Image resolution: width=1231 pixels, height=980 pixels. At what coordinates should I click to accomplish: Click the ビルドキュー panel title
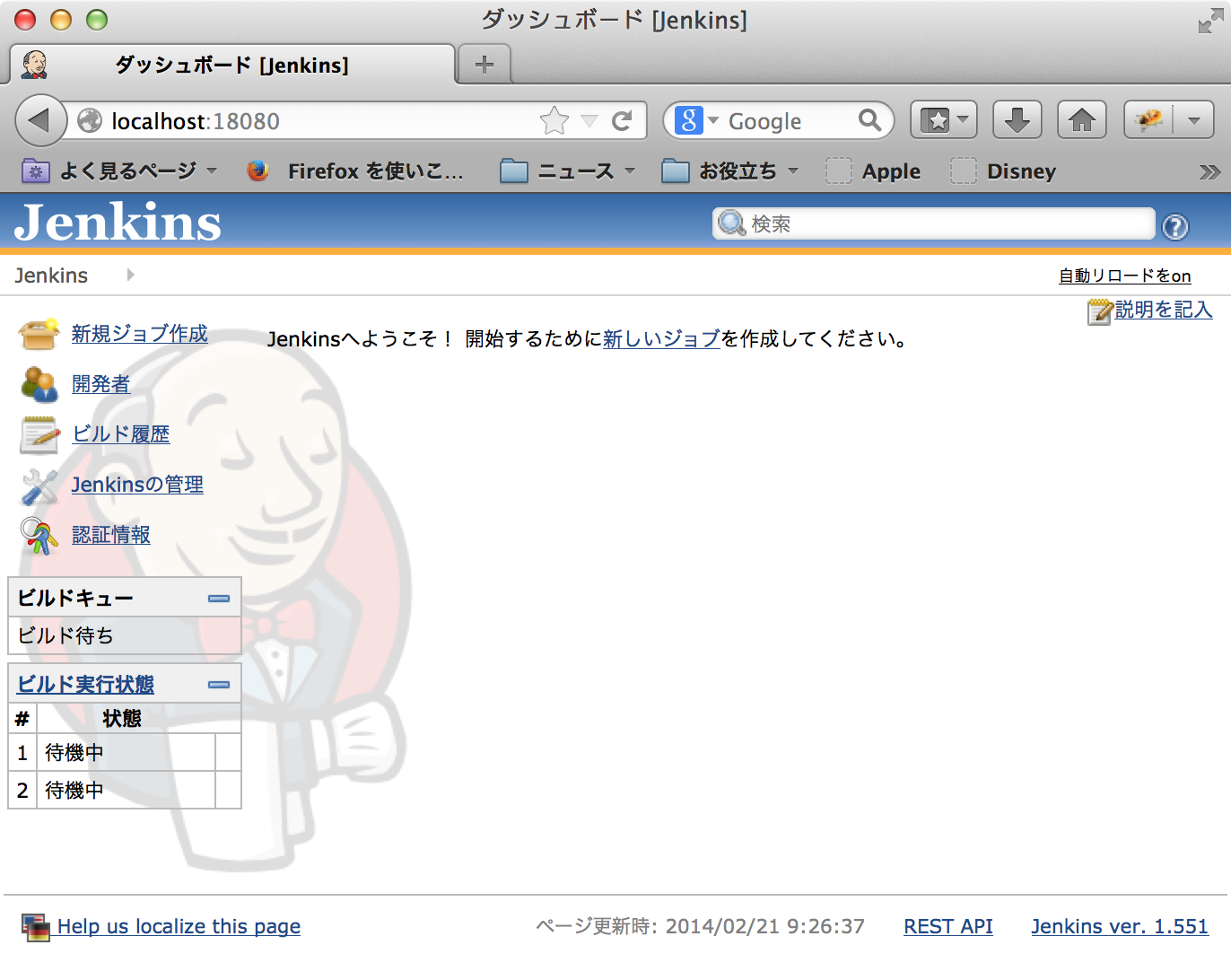pyautogui.click(x=75, y=598)
